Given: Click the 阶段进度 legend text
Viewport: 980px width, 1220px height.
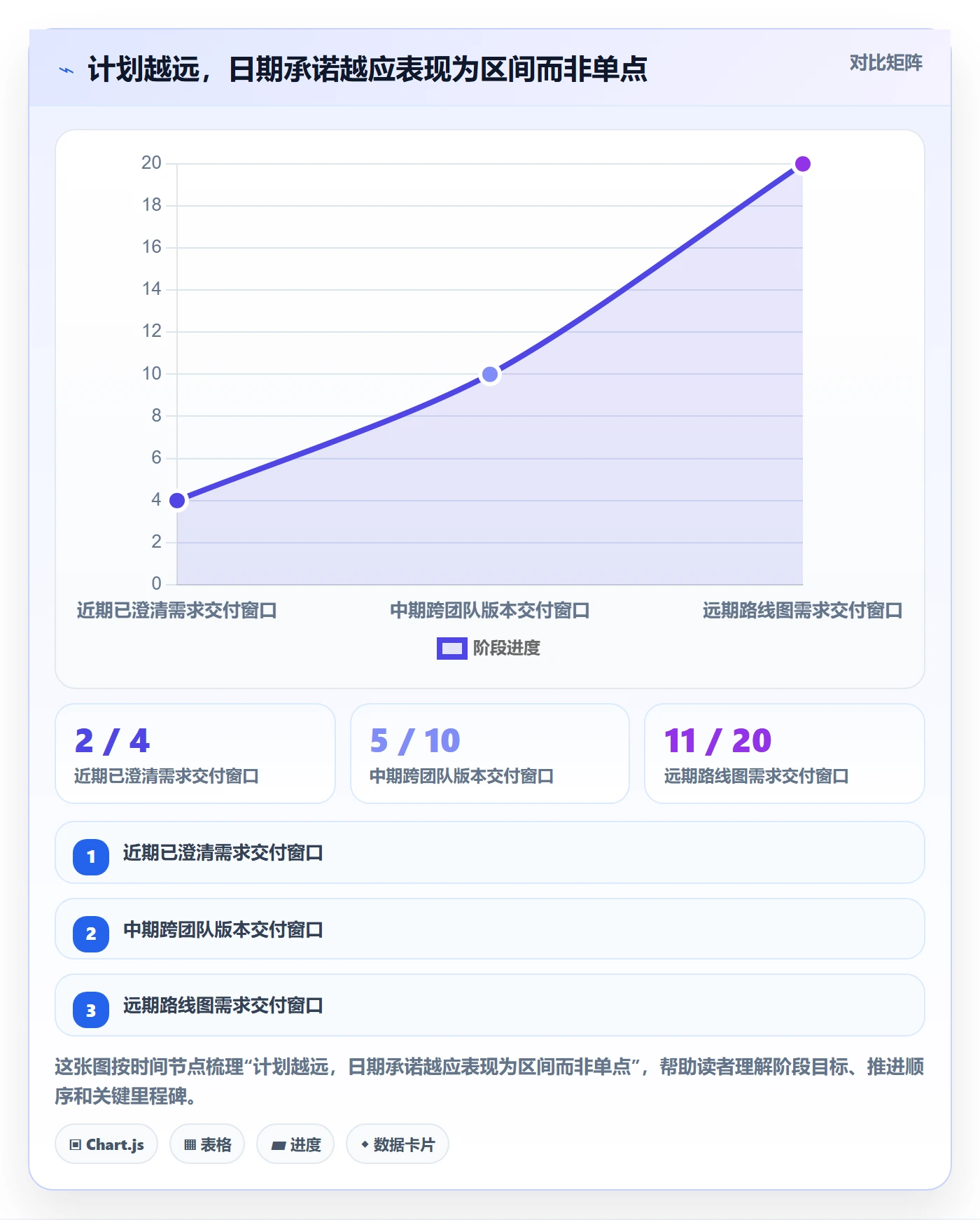Looking at the screenshot, I should (x=506, y=649).
